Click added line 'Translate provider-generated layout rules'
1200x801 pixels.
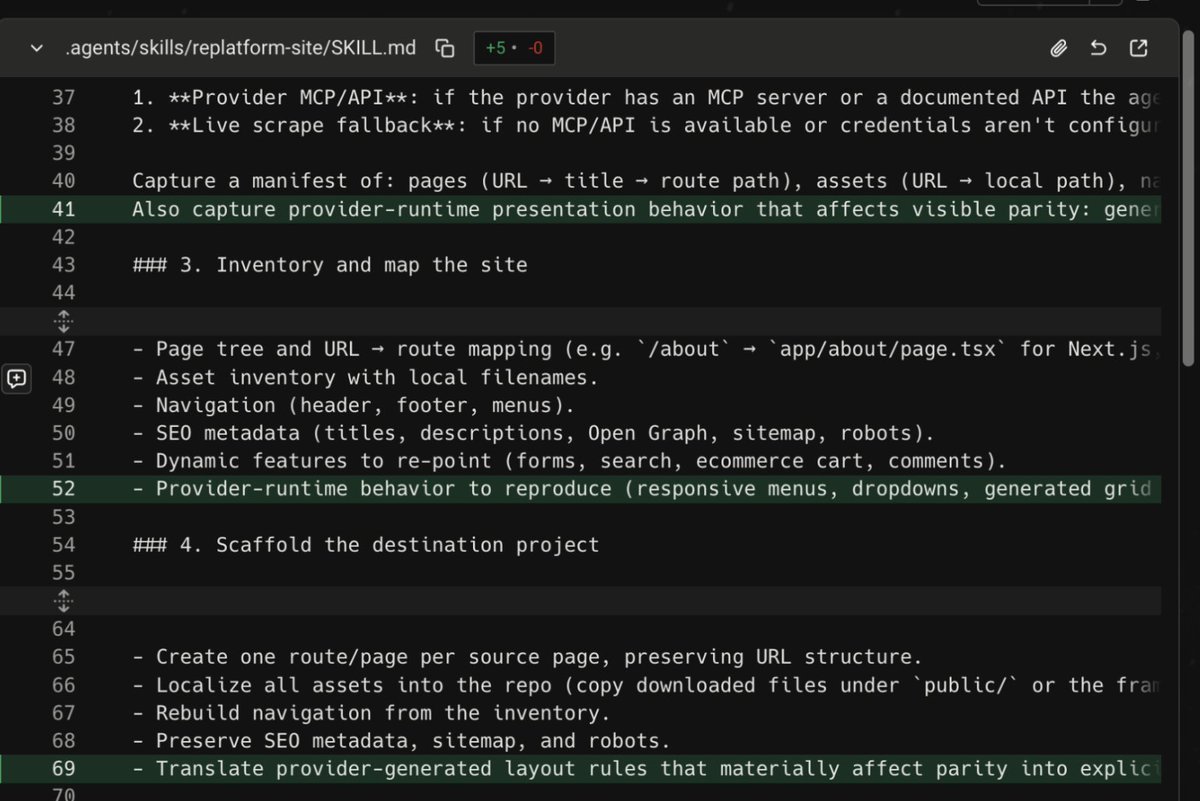(646, 769)
